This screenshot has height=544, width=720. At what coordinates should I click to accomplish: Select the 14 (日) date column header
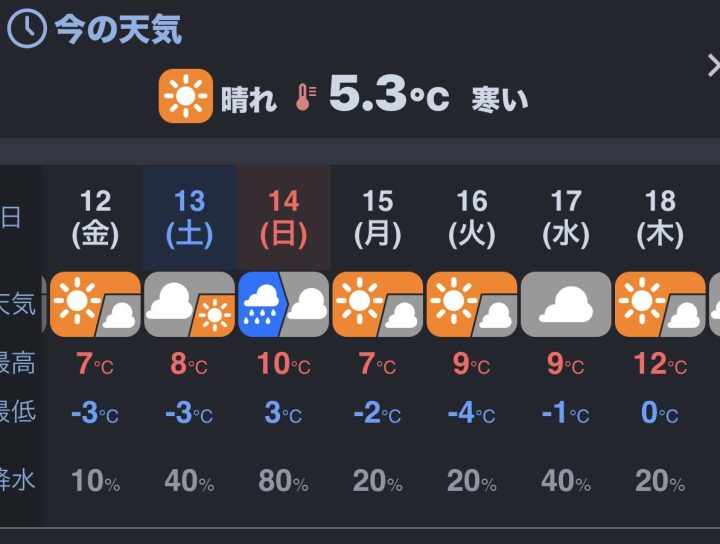click(x=283, y=218)
